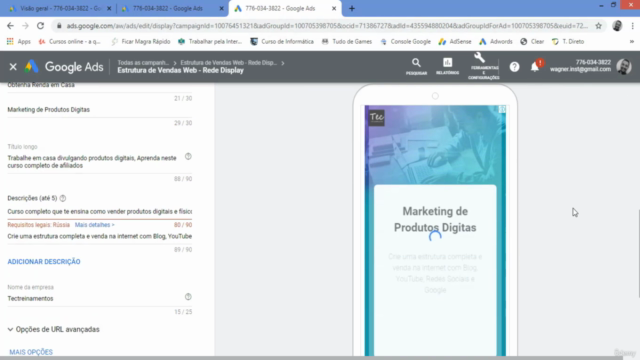Edit the Marketing de Produtos Digitas title

pos(100,110)
